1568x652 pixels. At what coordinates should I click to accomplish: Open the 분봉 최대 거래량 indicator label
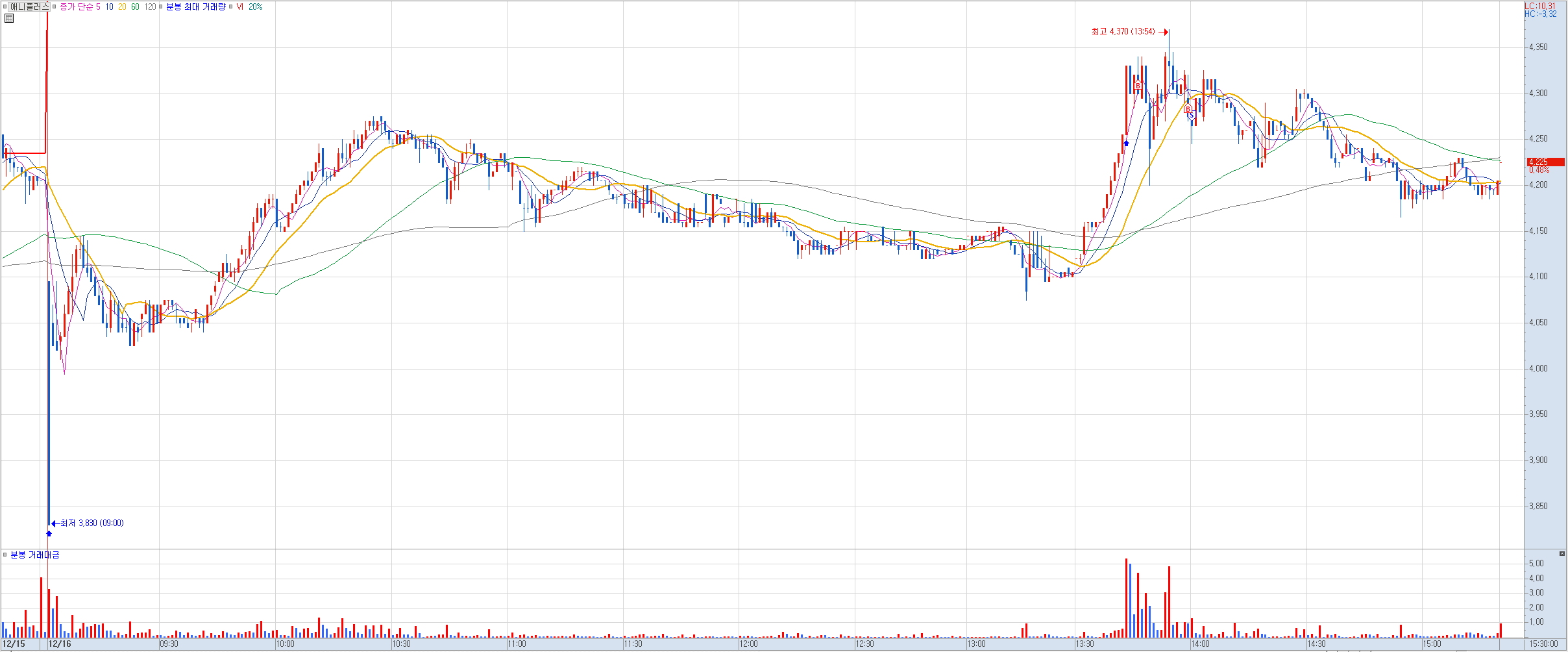coord(196,6)
